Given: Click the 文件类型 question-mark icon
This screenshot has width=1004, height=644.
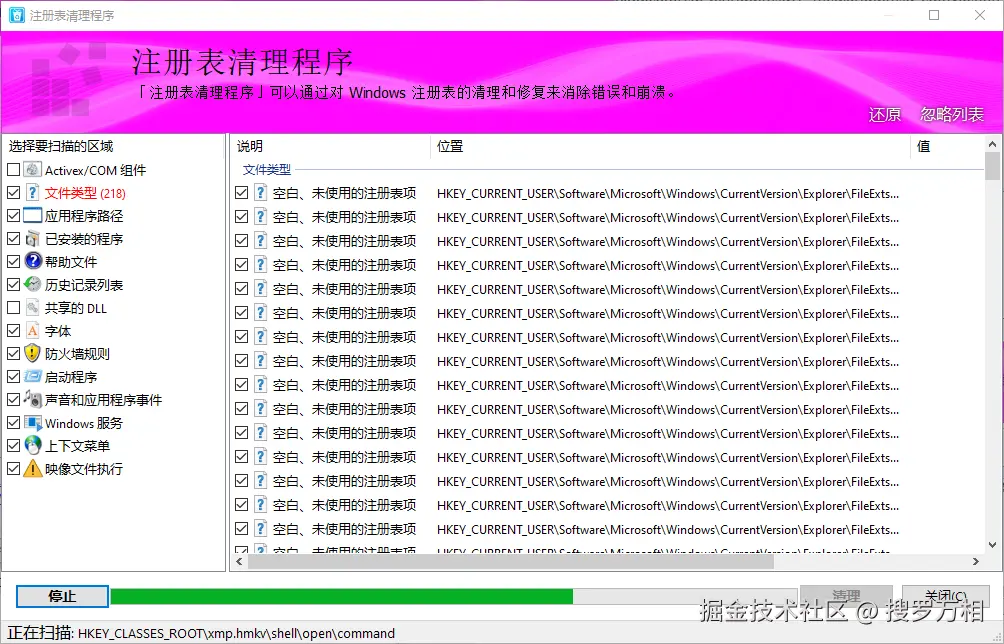Looking at the screenshot, I should pyautogui.click(x=33, y=193).
